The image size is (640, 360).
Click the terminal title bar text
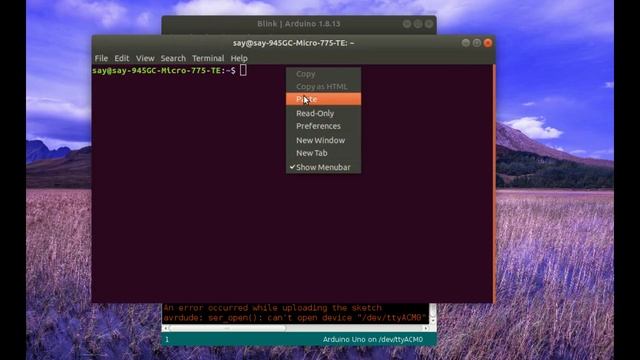point(293,43)
